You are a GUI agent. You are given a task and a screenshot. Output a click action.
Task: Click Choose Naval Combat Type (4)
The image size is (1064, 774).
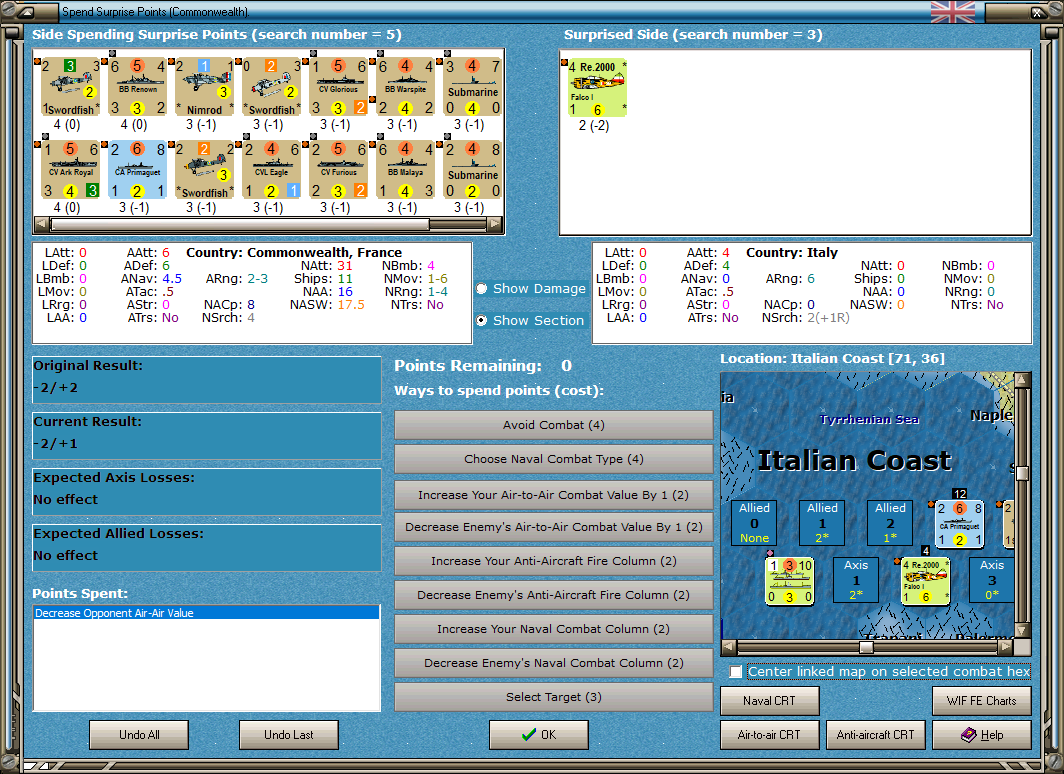tap(553, 459)
